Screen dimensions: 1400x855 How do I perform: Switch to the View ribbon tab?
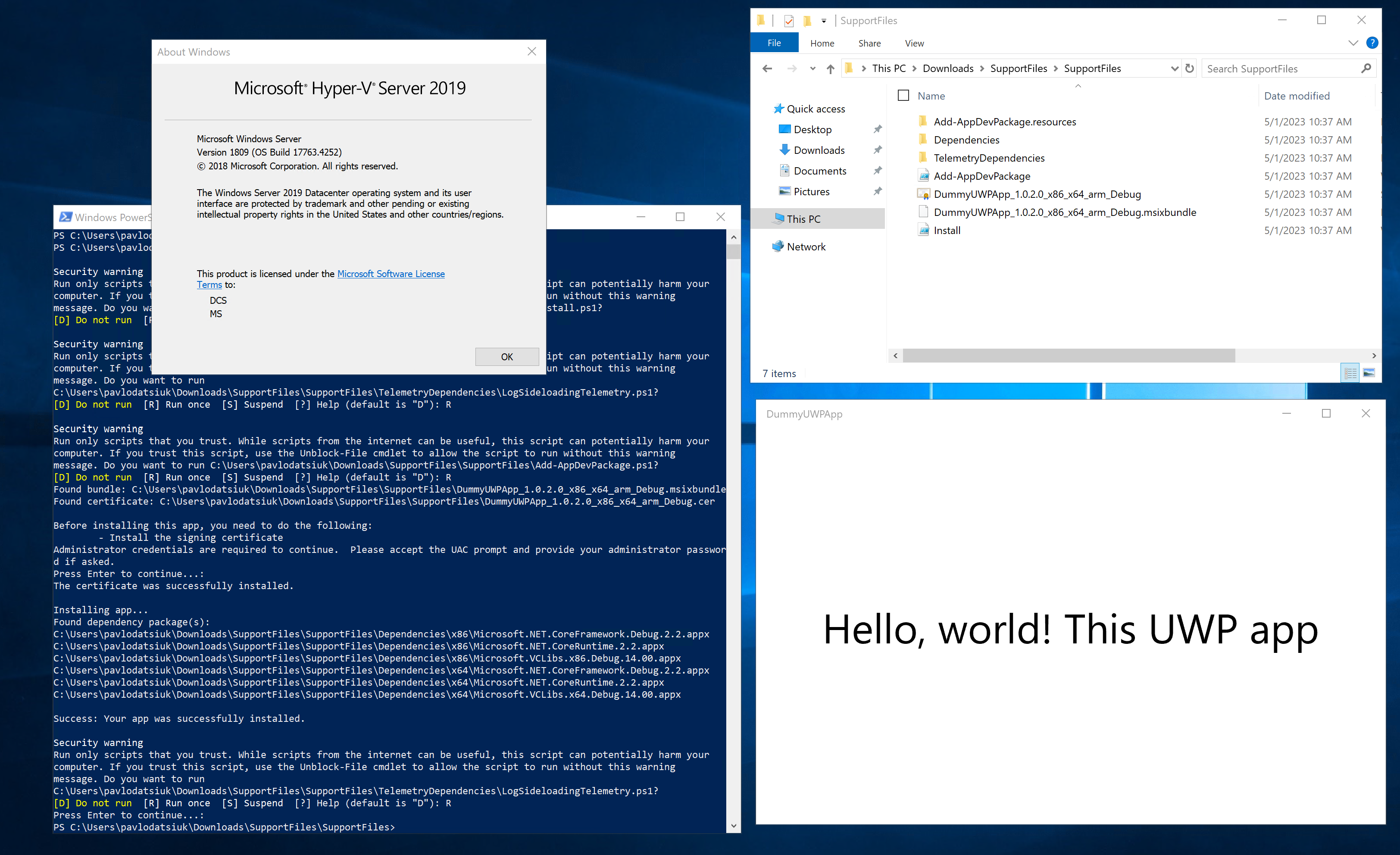click(x=914, y=43)
